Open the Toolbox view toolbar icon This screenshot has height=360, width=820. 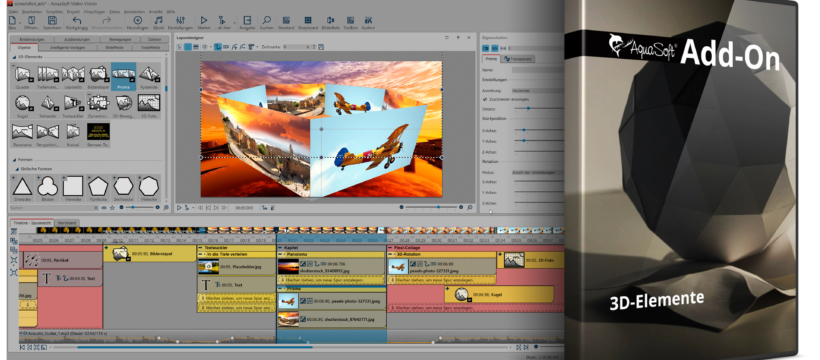[350, 20]
